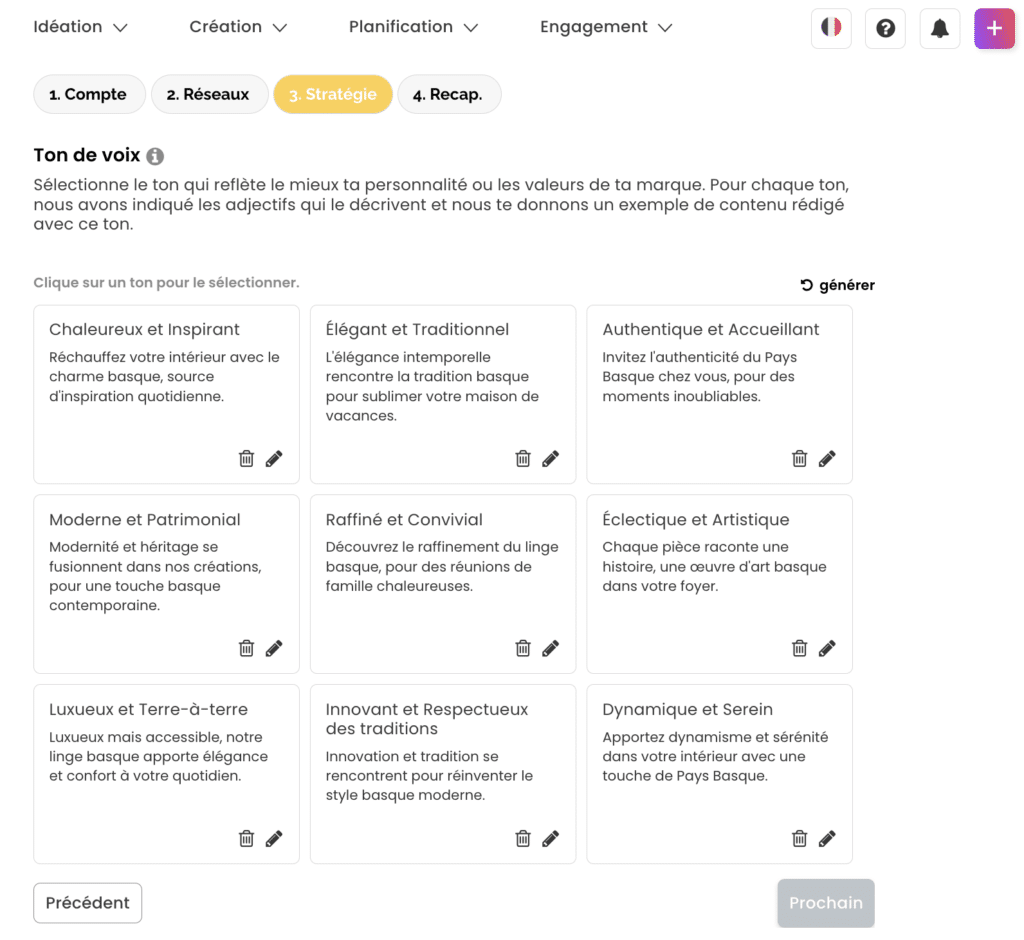Expand the Idéation menu
Screen dimensions: 1024x940
[80, 27]
